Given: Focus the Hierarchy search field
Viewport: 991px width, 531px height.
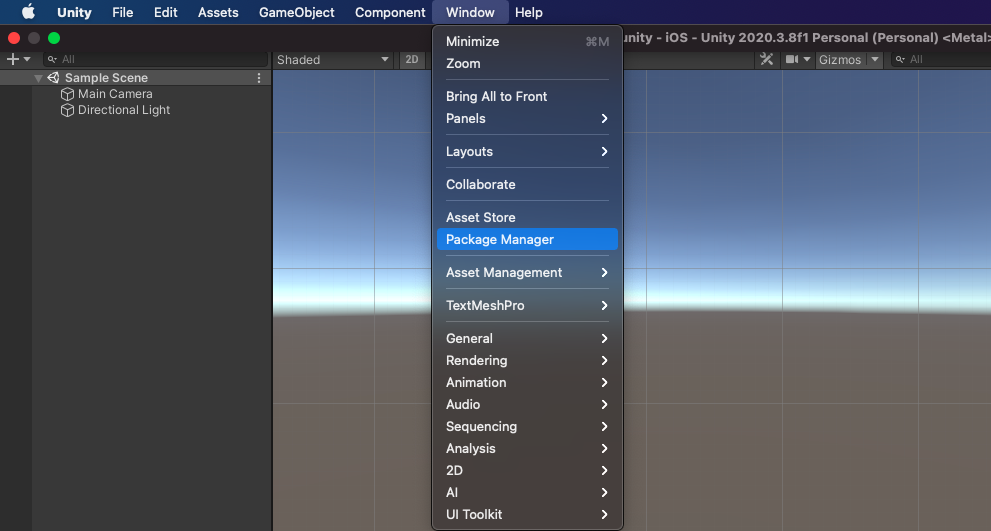Looking at the screenshot, I should pos(155,59).
